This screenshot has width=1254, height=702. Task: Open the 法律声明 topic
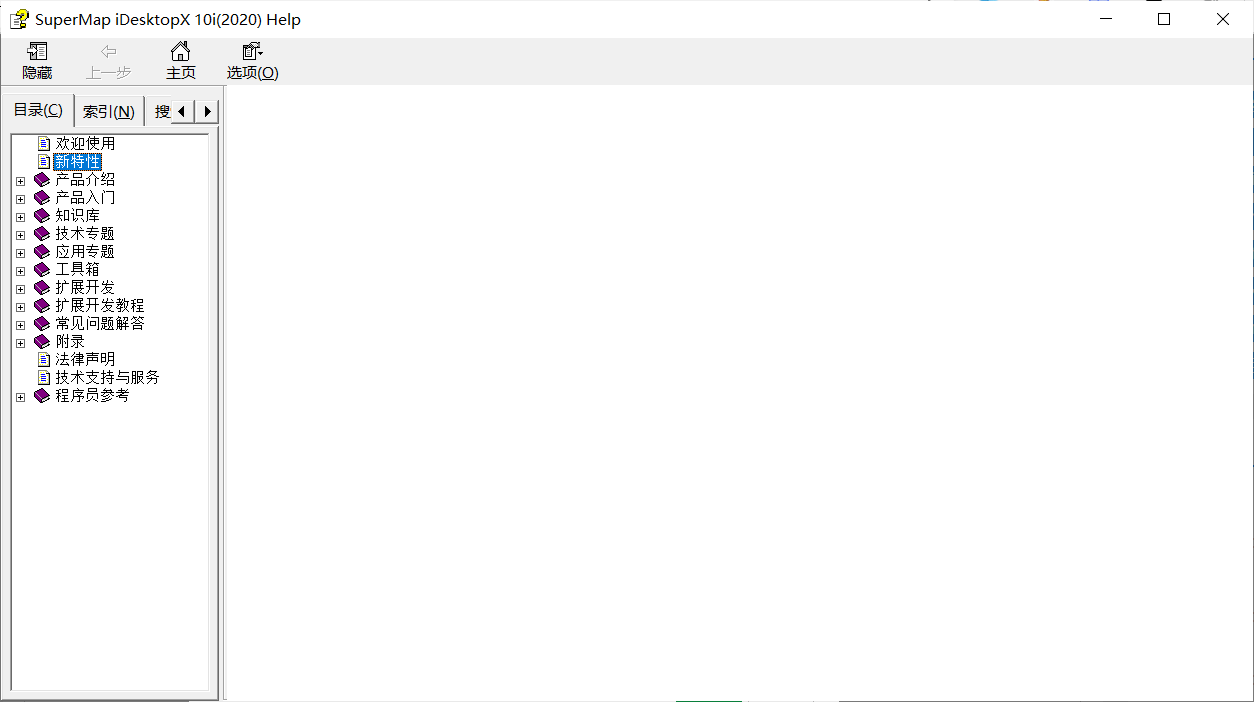point(85,359)
